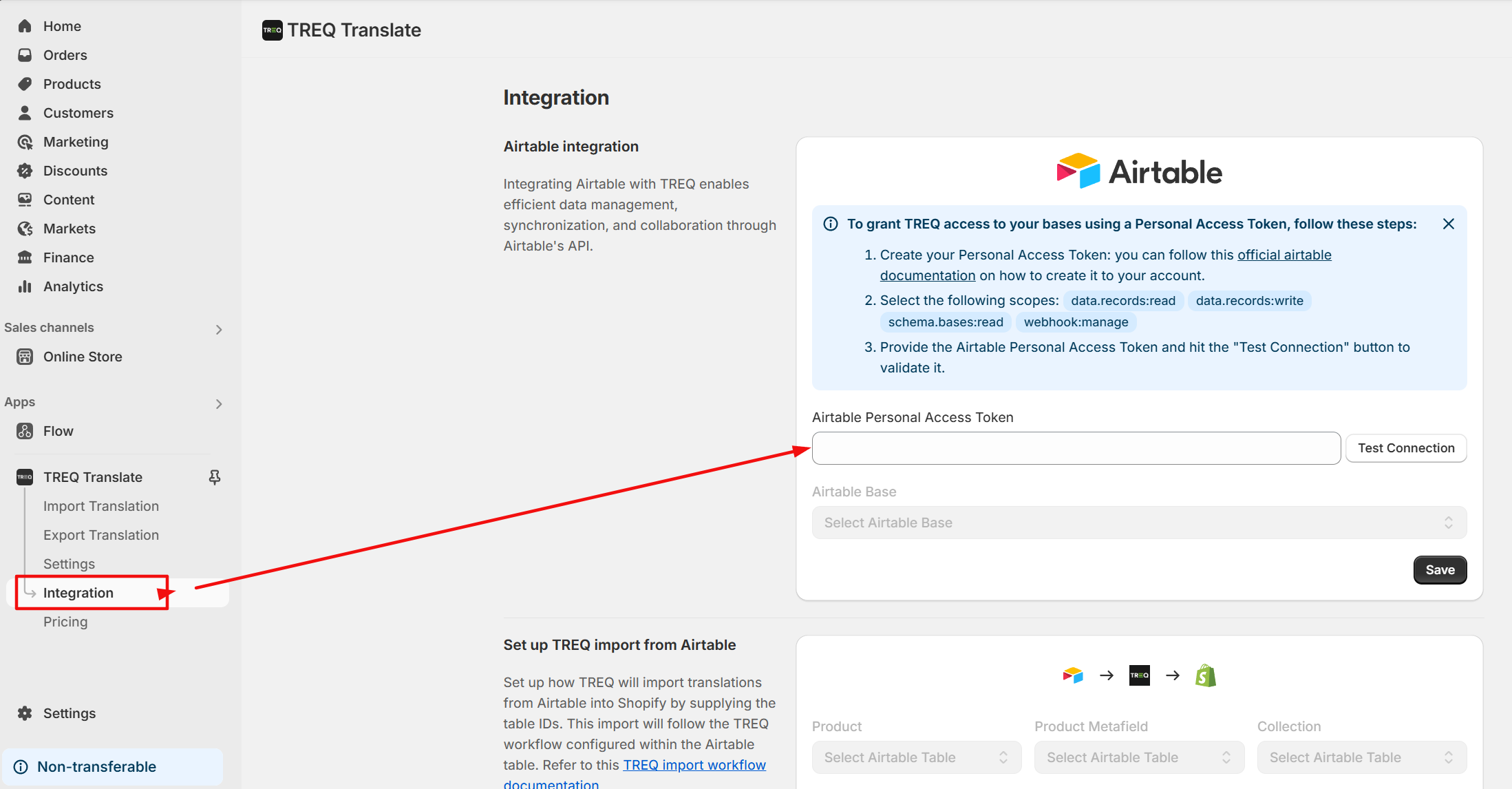The image size is (1512, 789).
Task: Click the TREQ icon in import flow
Action: coord(1140,675)
